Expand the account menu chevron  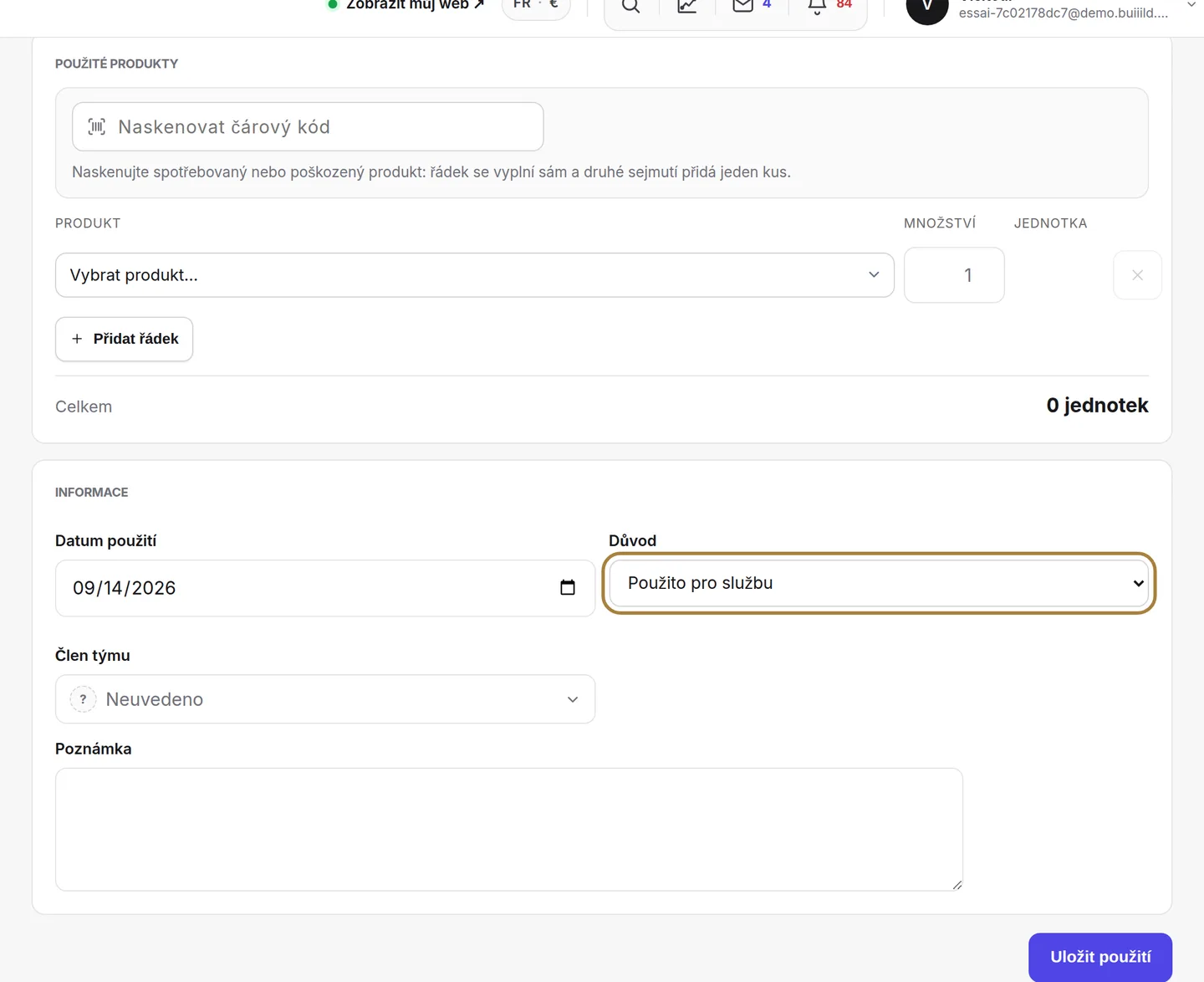1191,5
